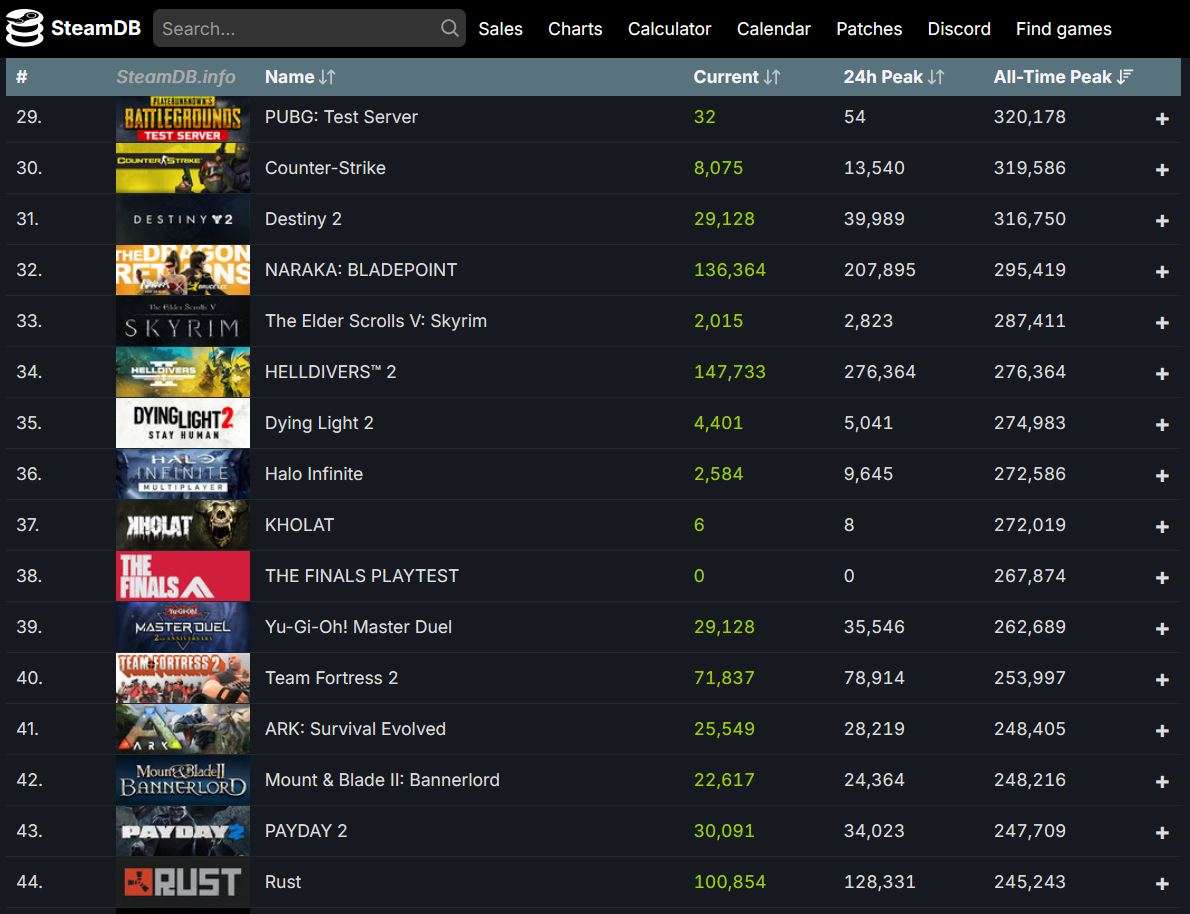This screenshot has height=914, width=1190.
Task: Expand the ARK: Survival Evolved plus icon
Action: 1162,730
